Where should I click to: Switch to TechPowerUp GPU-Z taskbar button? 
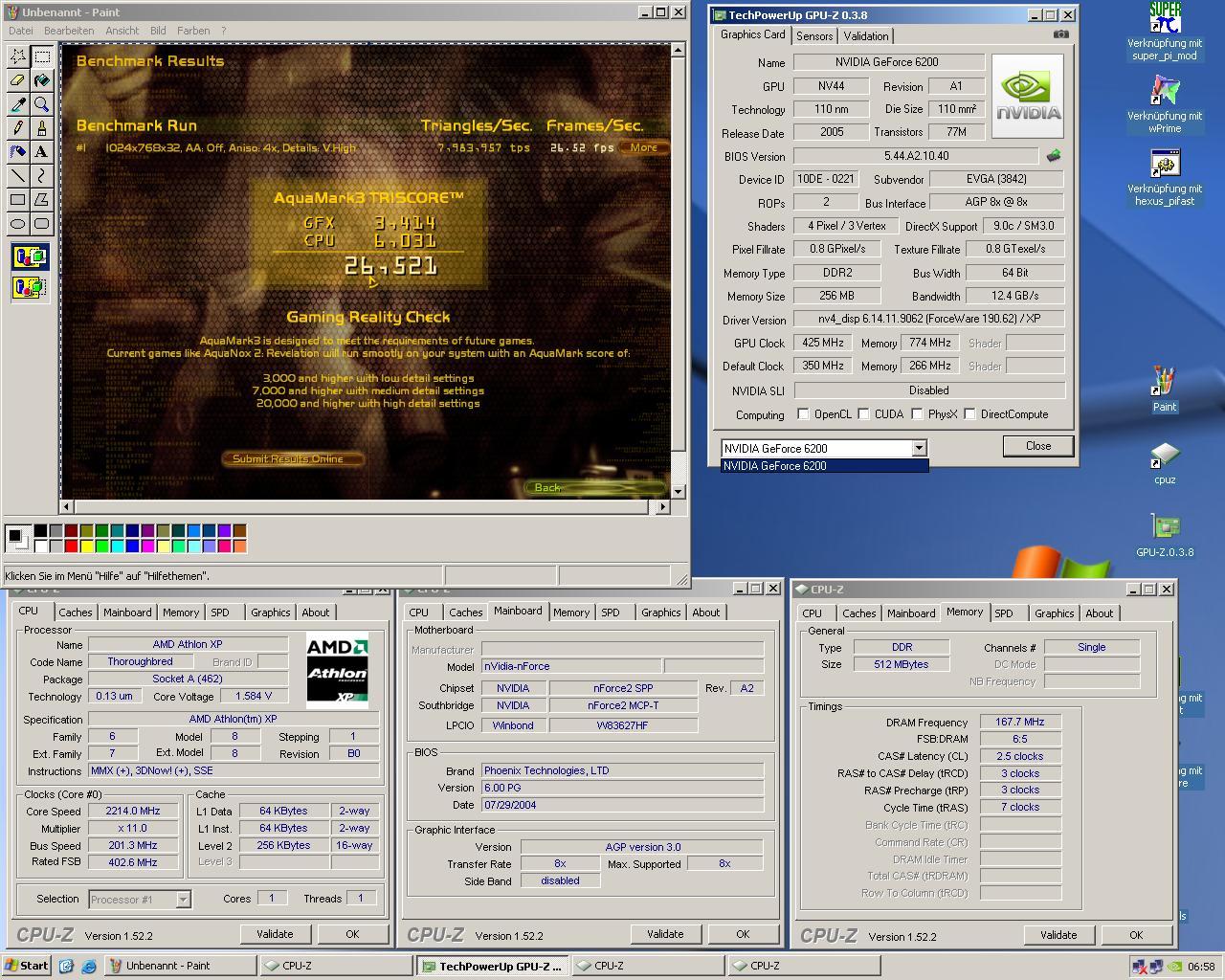(492, 966)
